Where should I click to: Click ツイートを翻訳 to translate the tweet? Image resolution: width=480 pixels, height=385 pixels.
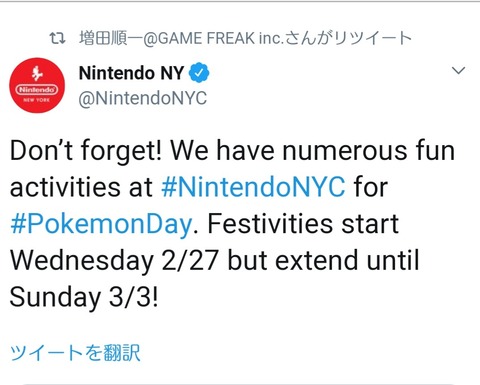pyautogui.click(x=75, y=353)
